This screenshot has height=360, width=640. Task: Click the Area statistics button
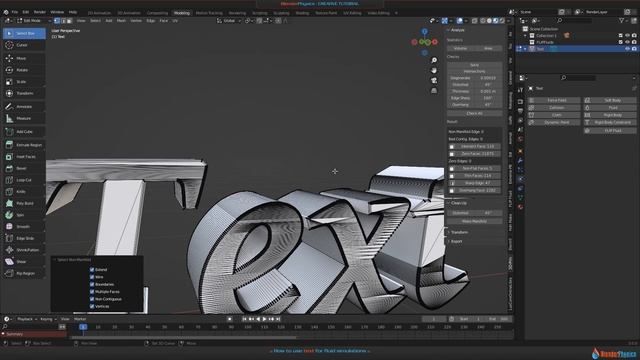pyautogui.click(x=488, y=48)
